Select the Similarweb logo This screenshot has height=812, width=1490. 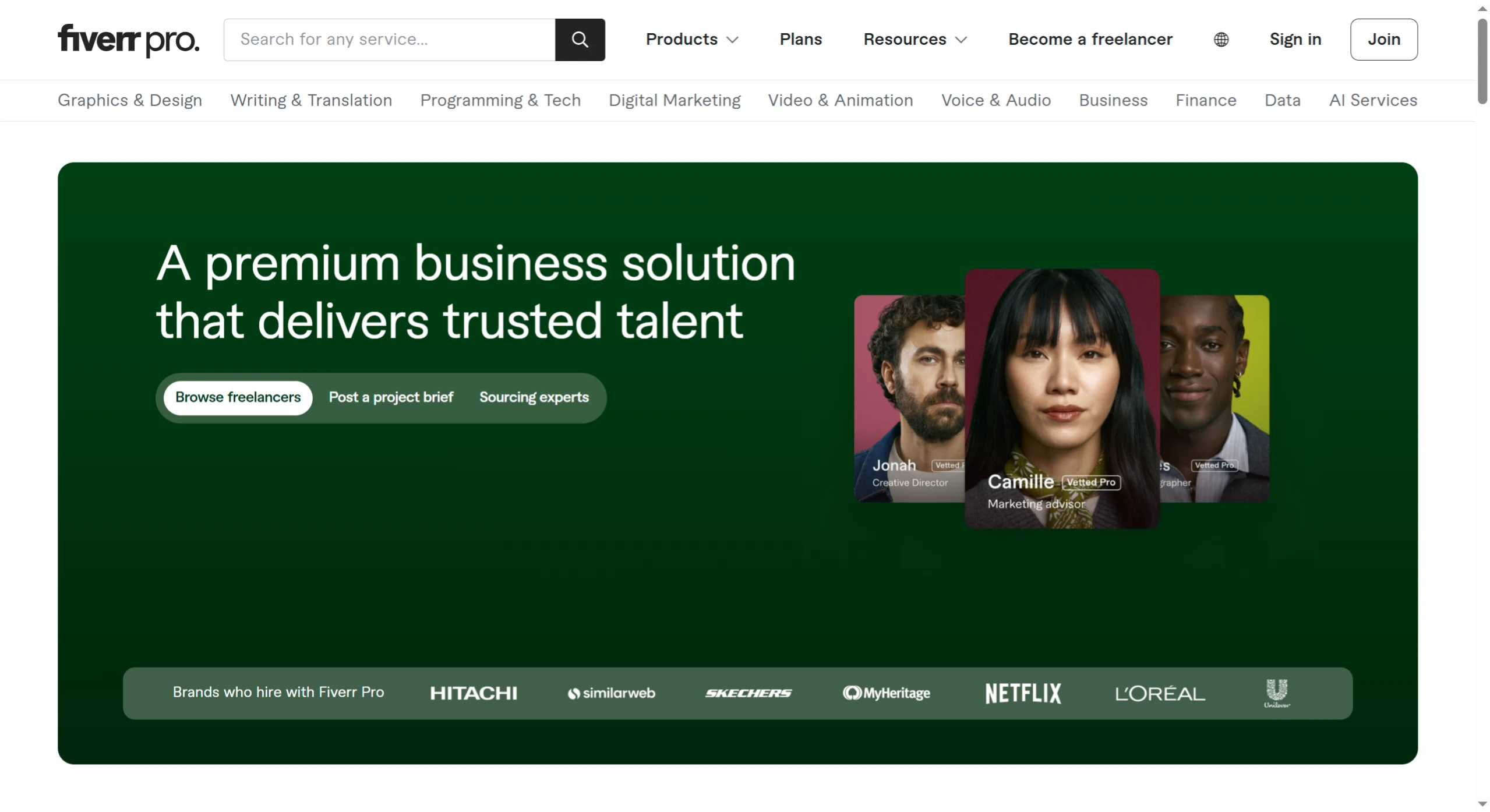coord(610,693)
